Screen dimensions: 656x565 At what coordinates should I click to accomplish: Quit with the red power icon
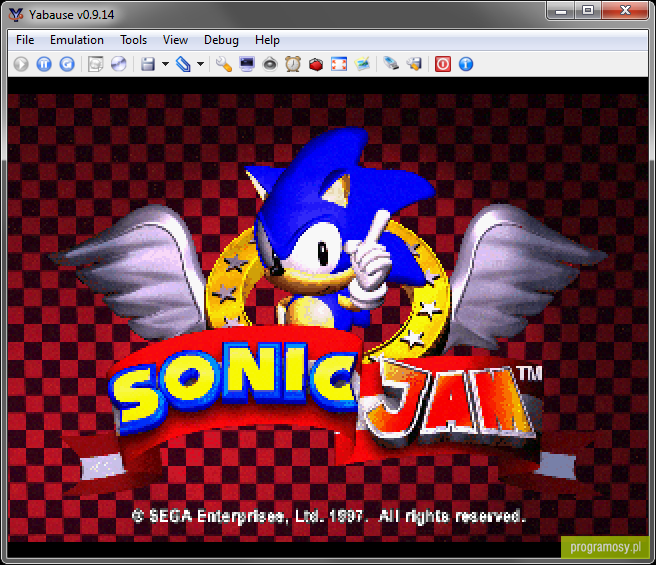(x=443, y=64)
